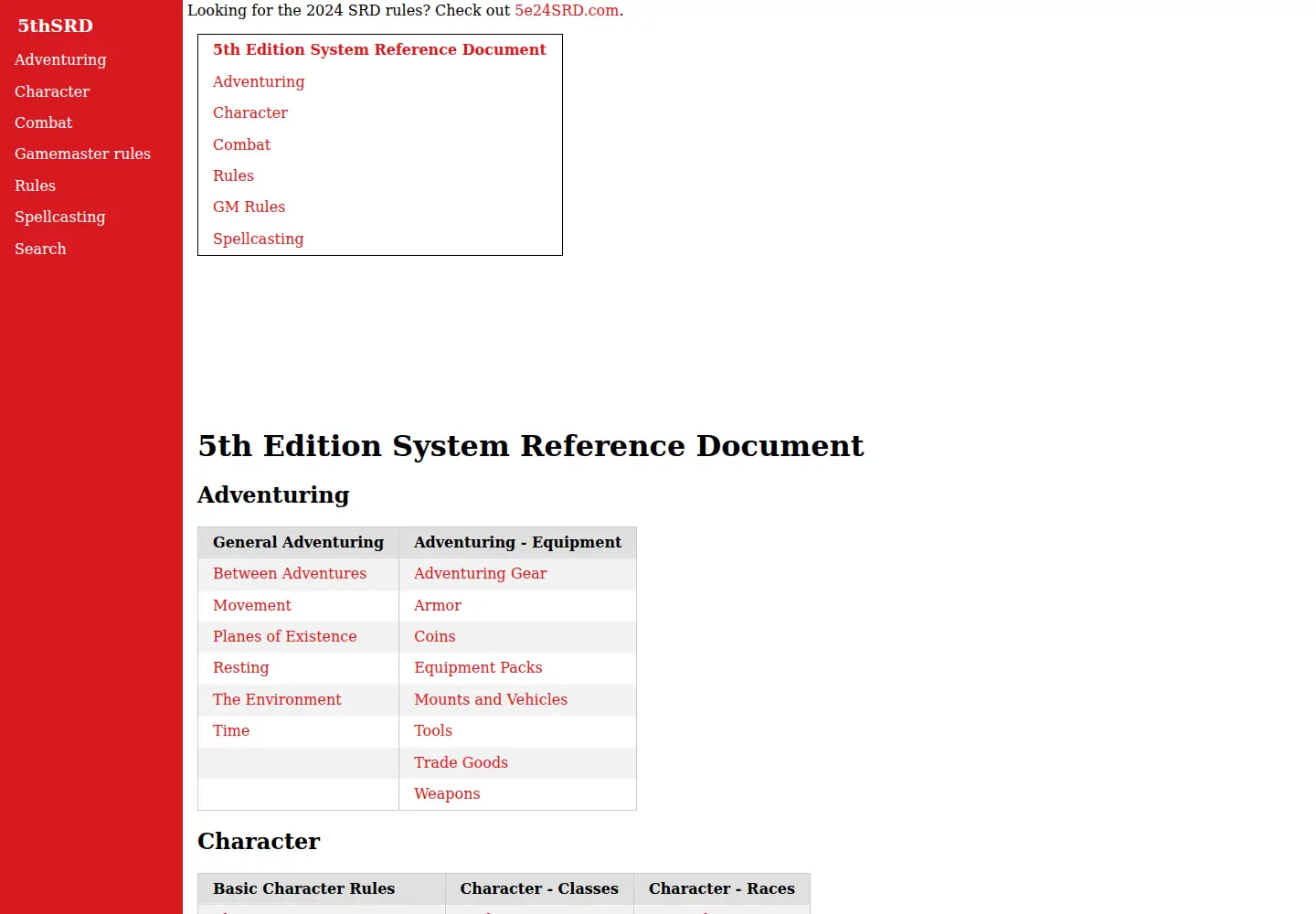Open the Tools equipment link
Image resolution: width=1316 pixels, height=914 pixels.
coord(433,730)
